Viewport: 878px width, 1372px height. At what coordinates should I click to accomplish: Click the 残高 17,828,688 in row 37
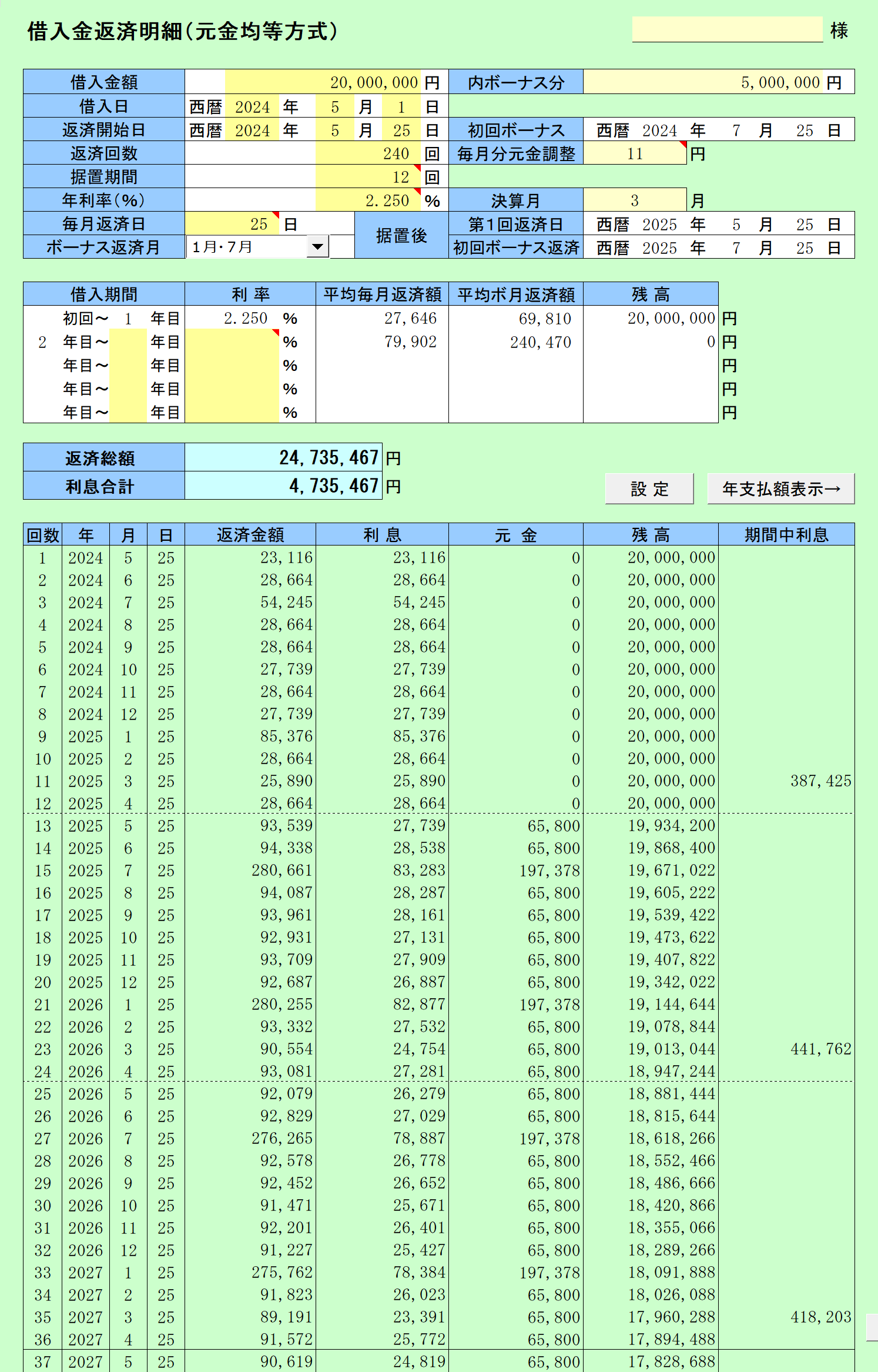[x=671, y=1361]
